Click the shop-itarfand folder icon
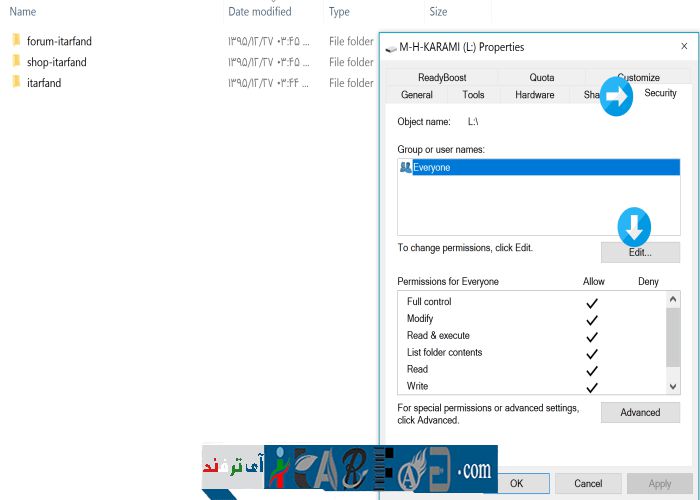The height and width of the screenshot is (500, 700). point(16,62)
